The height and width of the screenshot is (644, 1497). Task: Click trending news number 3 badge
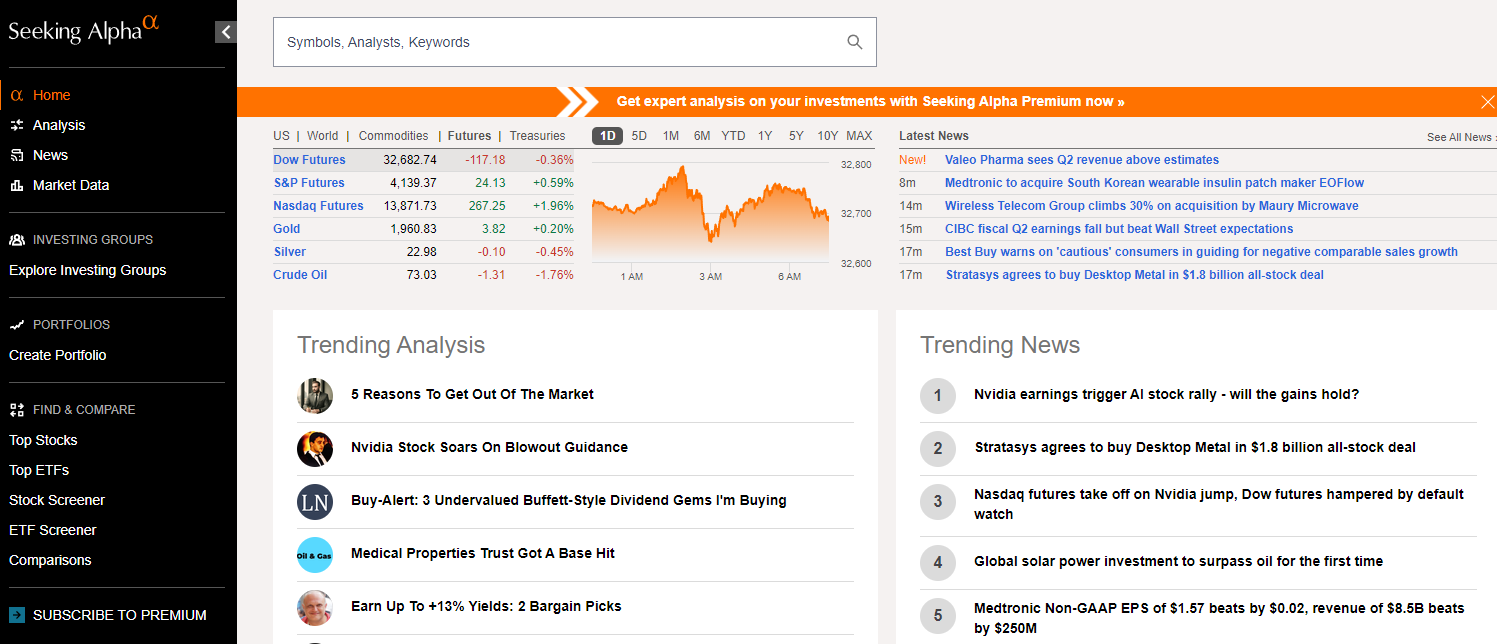938,502
